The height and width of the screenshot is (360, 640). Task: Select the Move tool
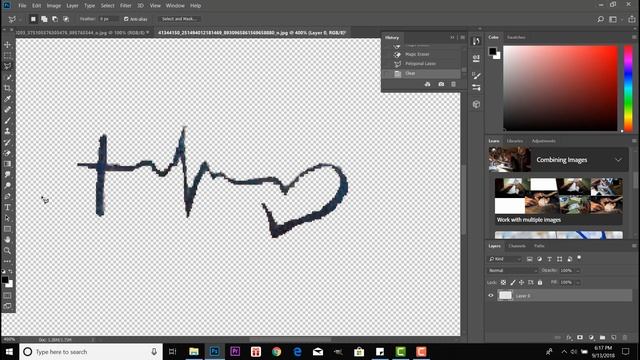click(7, 44)
